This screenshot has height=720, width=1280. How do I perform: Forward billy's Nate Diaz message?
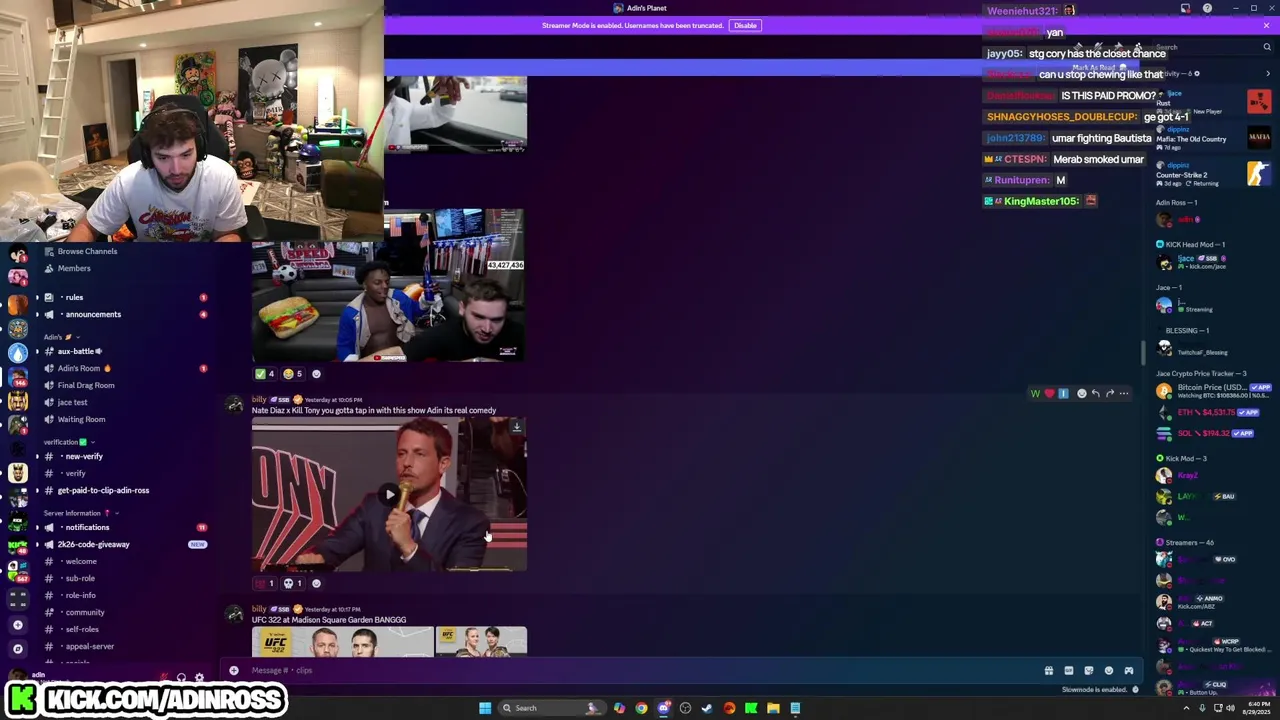pos(1109,394)
